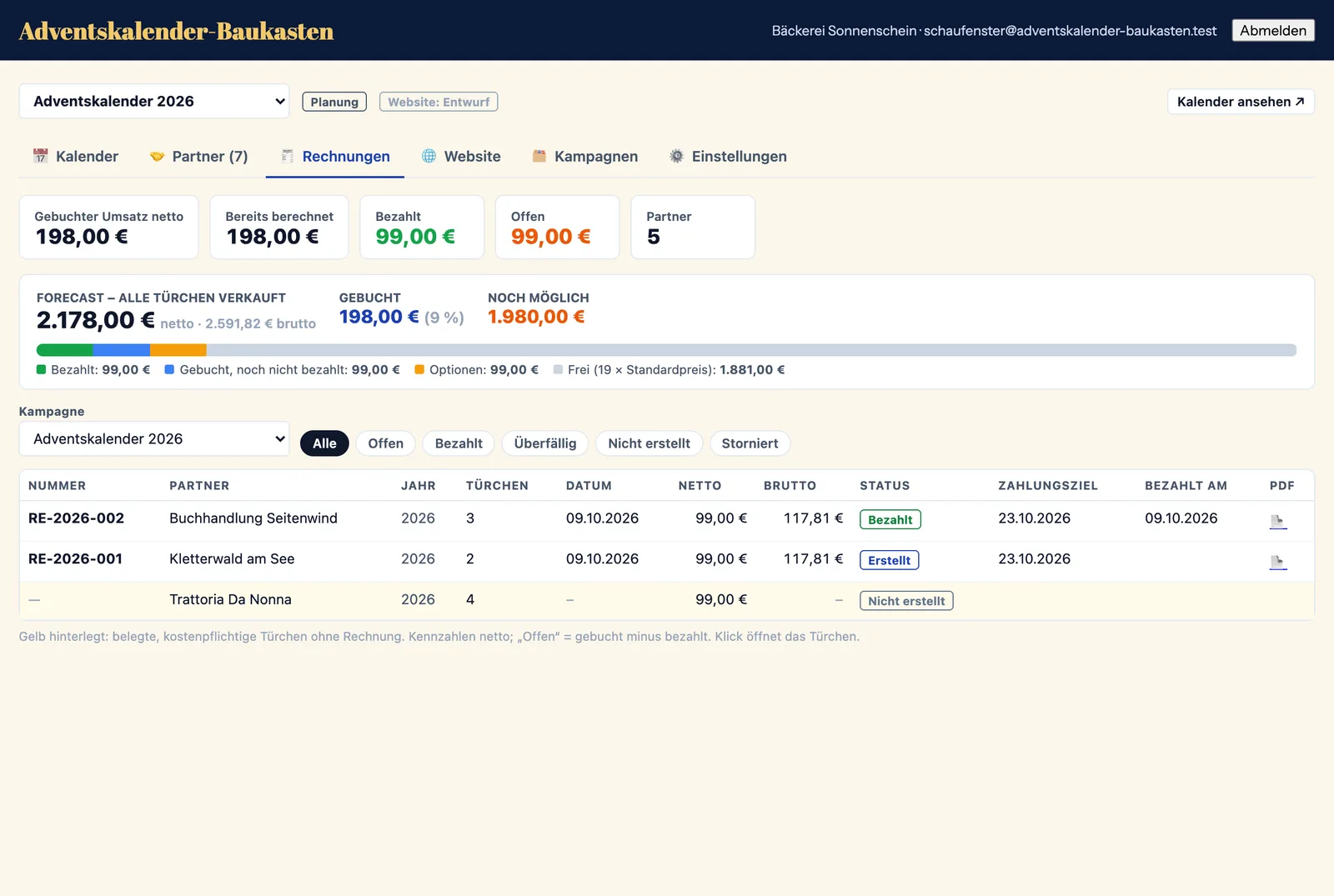This screenshot has width=1334, height=896.
Task: Click the invoice icon beside Rechnungen
Action: [x=287, y=156]
